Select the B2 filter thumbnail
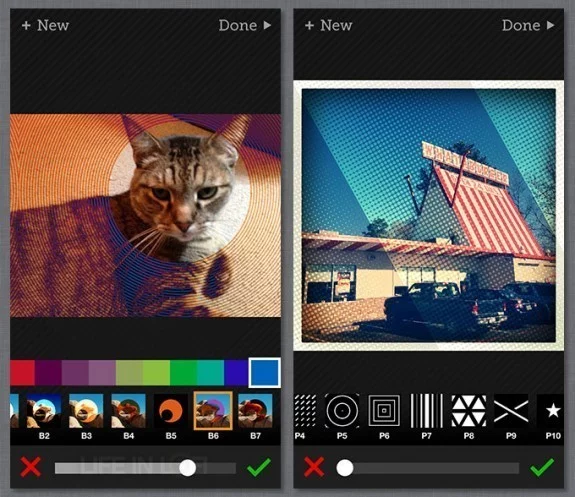 (x=44, y=411)
